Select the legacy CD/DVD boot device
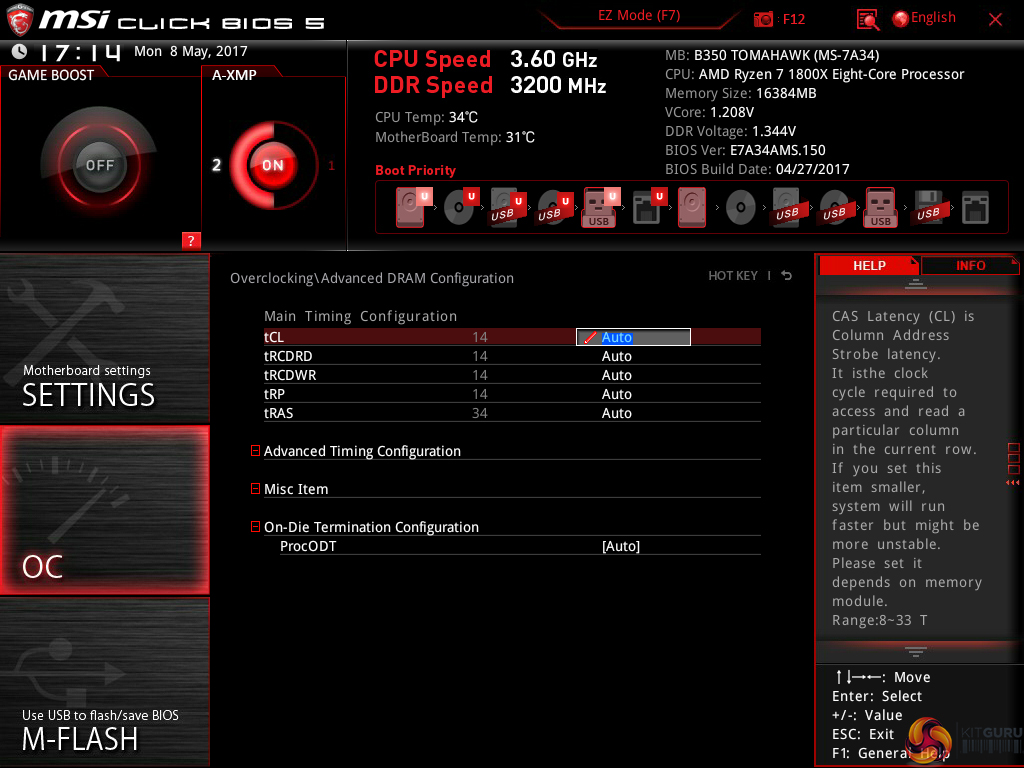This screenshot has width=1024, height=768. click(x=741, y=207)
